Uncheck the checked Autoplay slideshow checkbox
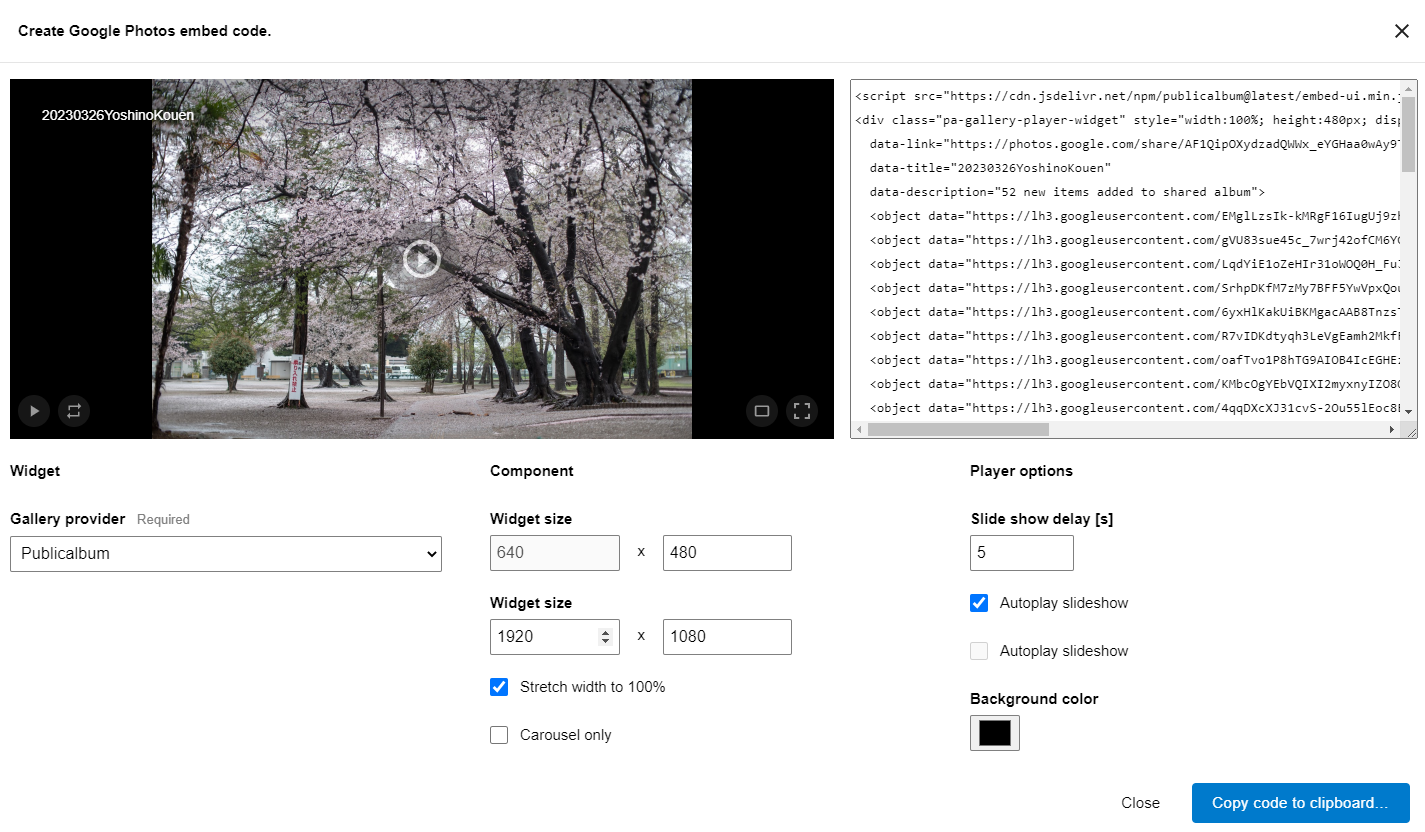This screenshot has height=832, width=1425. coord(979,603)
